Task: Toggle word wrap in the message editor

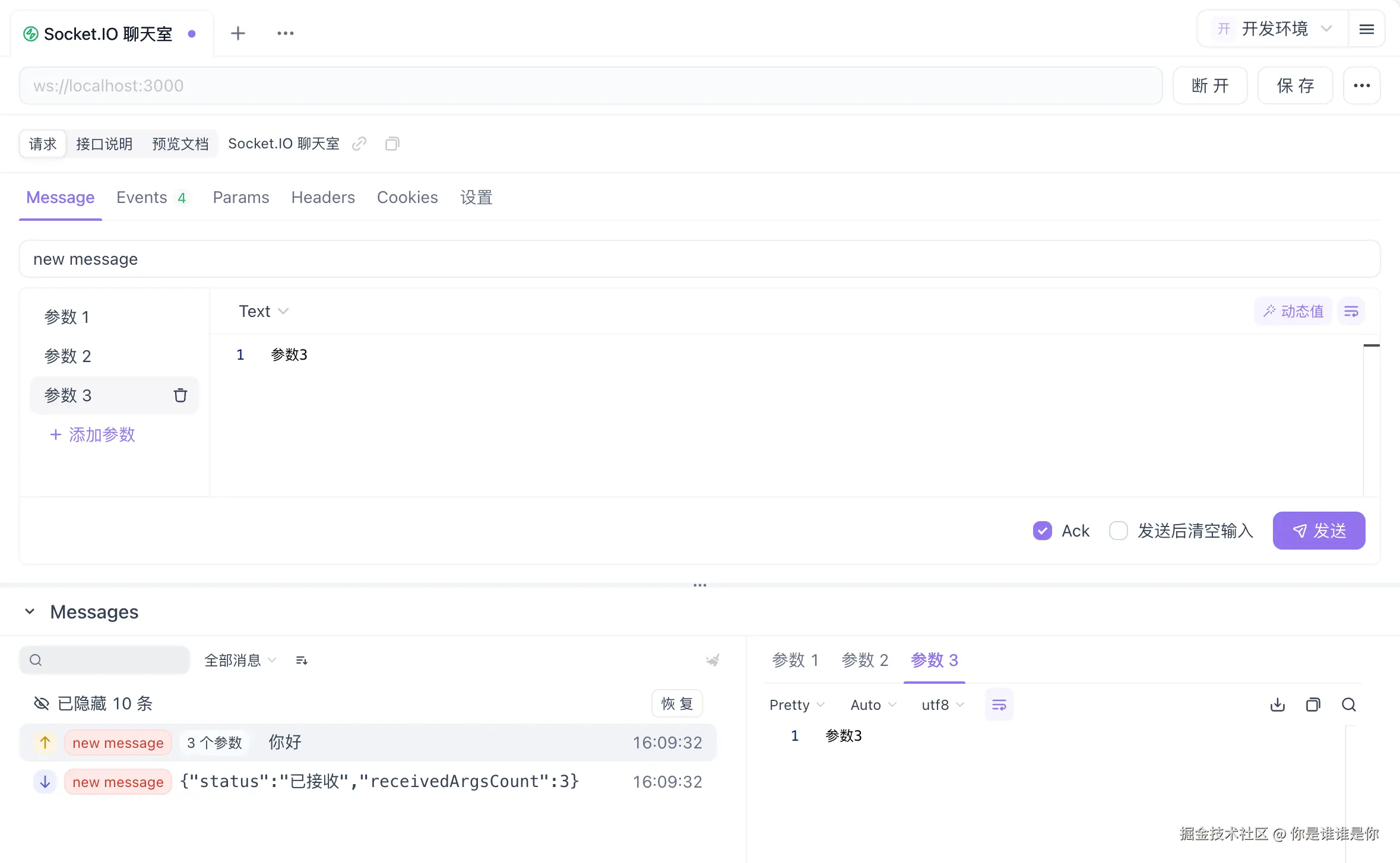Action: 1351,312
